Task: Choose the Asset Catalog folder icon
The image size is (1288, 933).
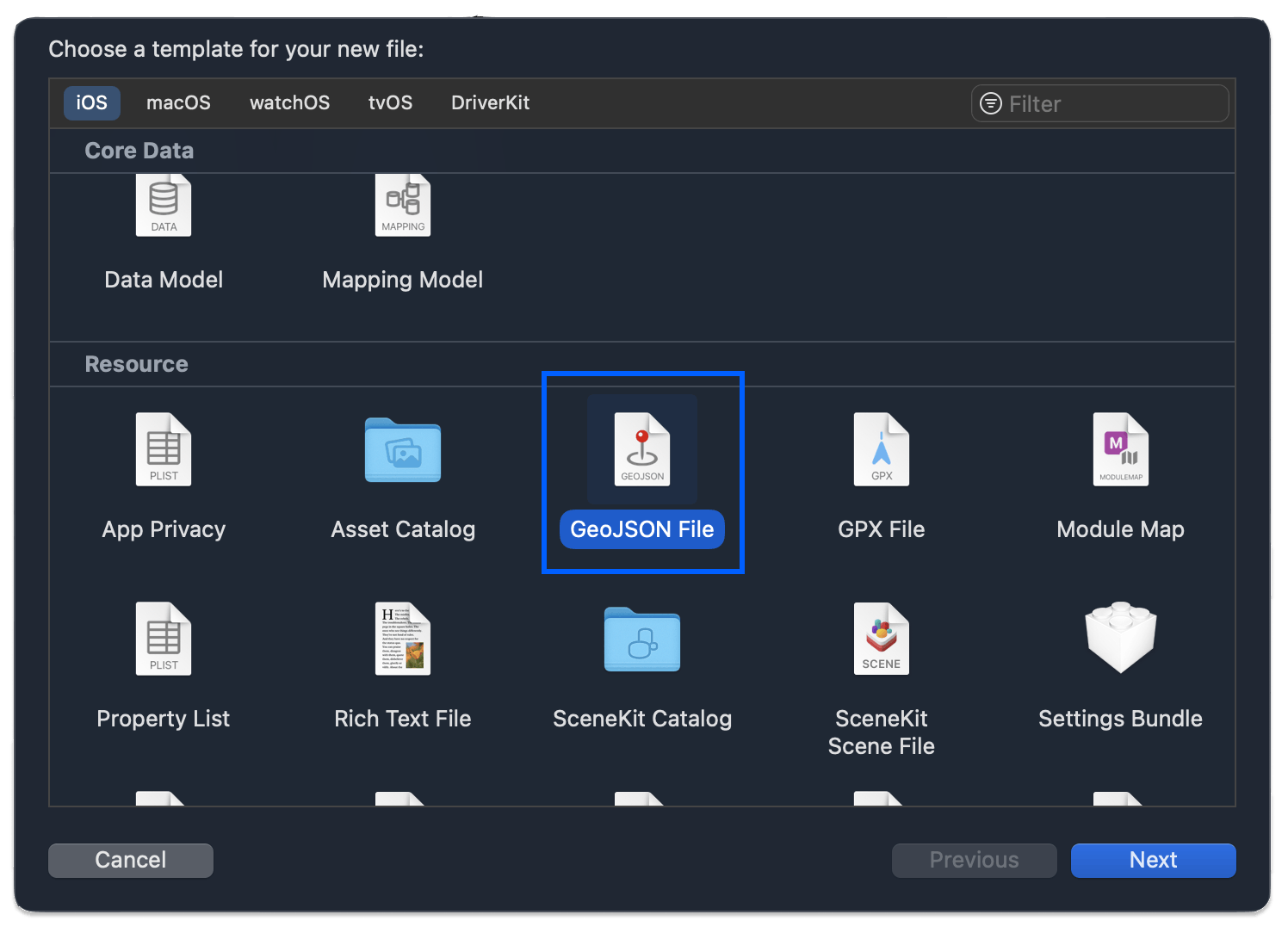Action: 403,450
